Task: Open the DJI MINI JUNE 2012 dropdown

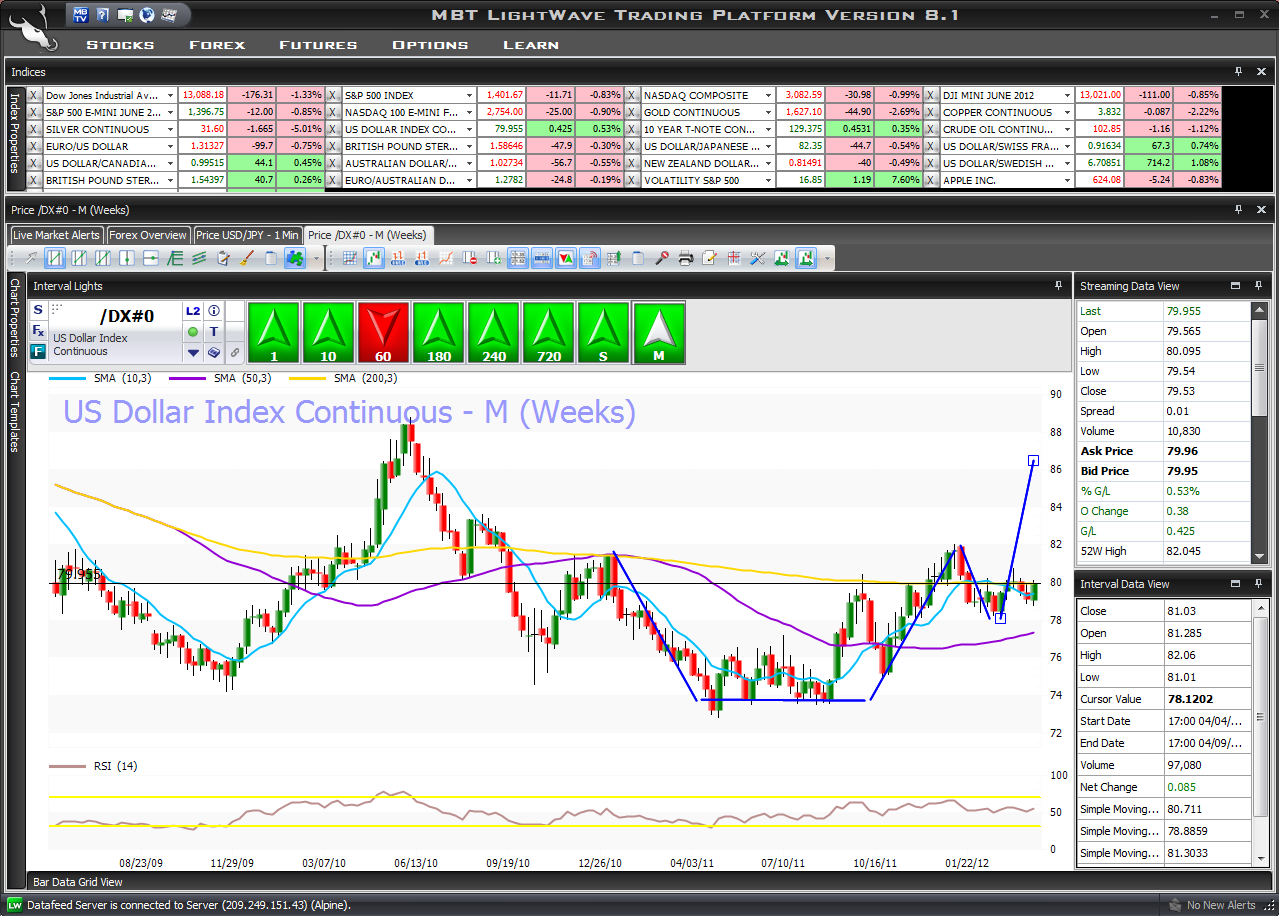Action: pyautogui.click(x=1067, y=95)
